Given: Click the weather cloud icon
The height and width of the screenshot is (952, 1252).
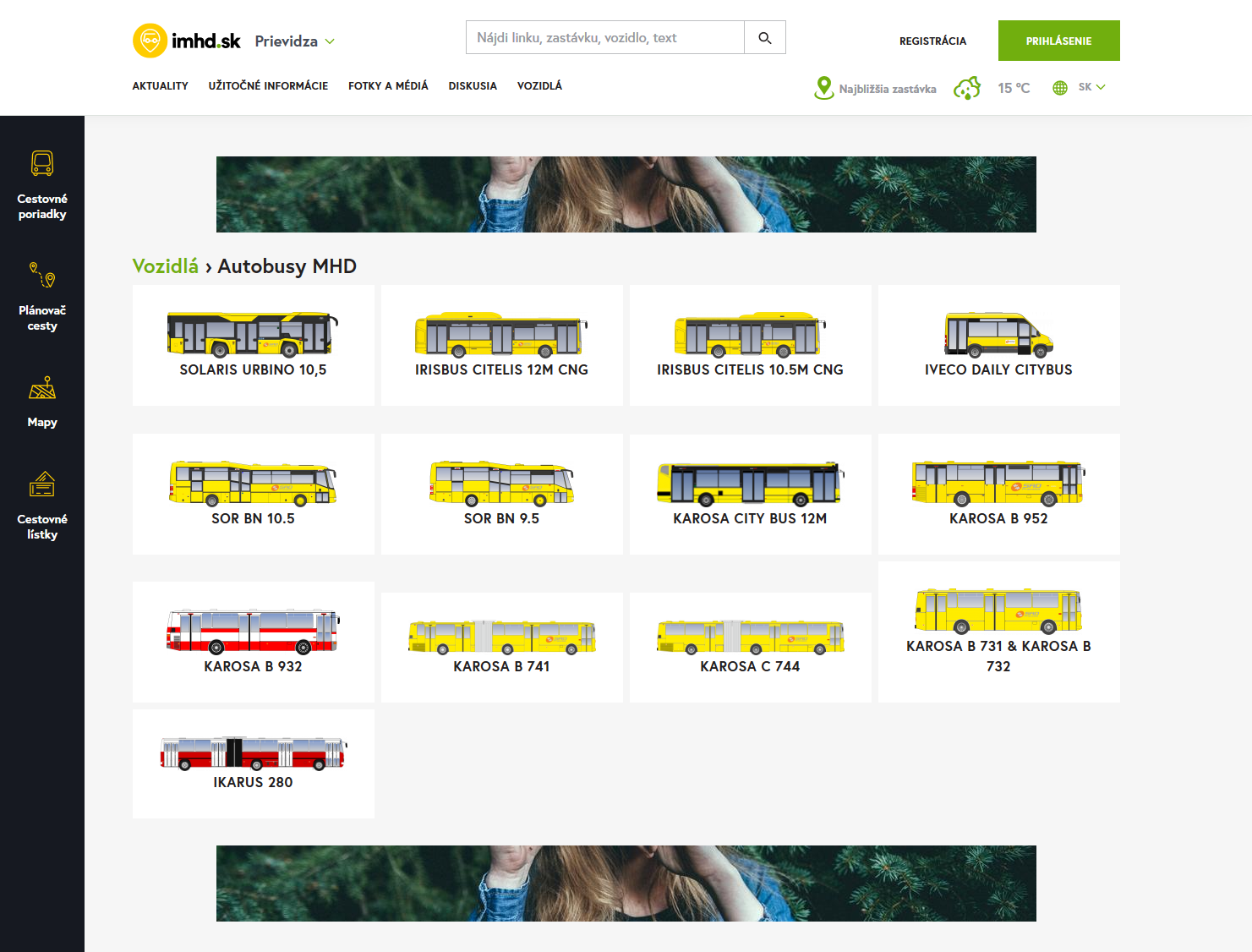Looking at the screenshot, I should pyautogui.click(x=967, y=88).
